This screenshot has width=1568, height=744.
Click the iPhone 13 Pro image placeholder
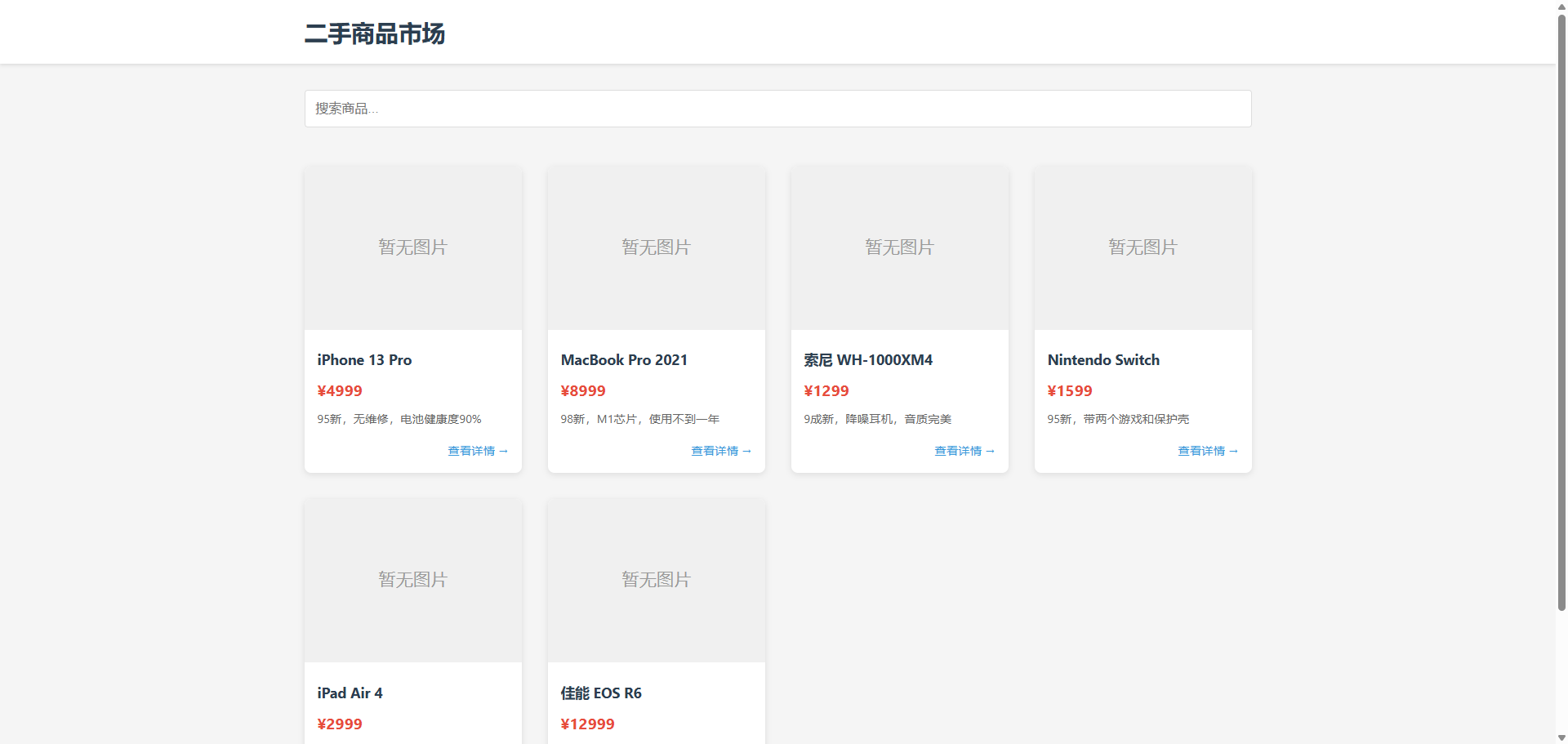coord(412,247)
